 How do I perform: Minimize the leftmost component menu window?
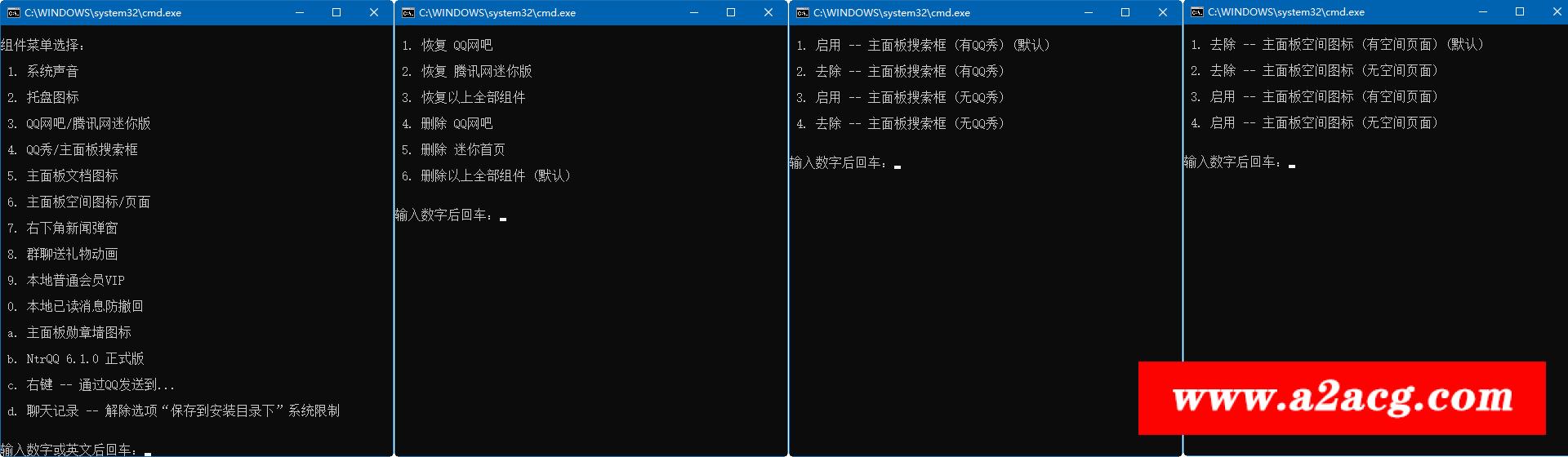click(x=300, y=13)
